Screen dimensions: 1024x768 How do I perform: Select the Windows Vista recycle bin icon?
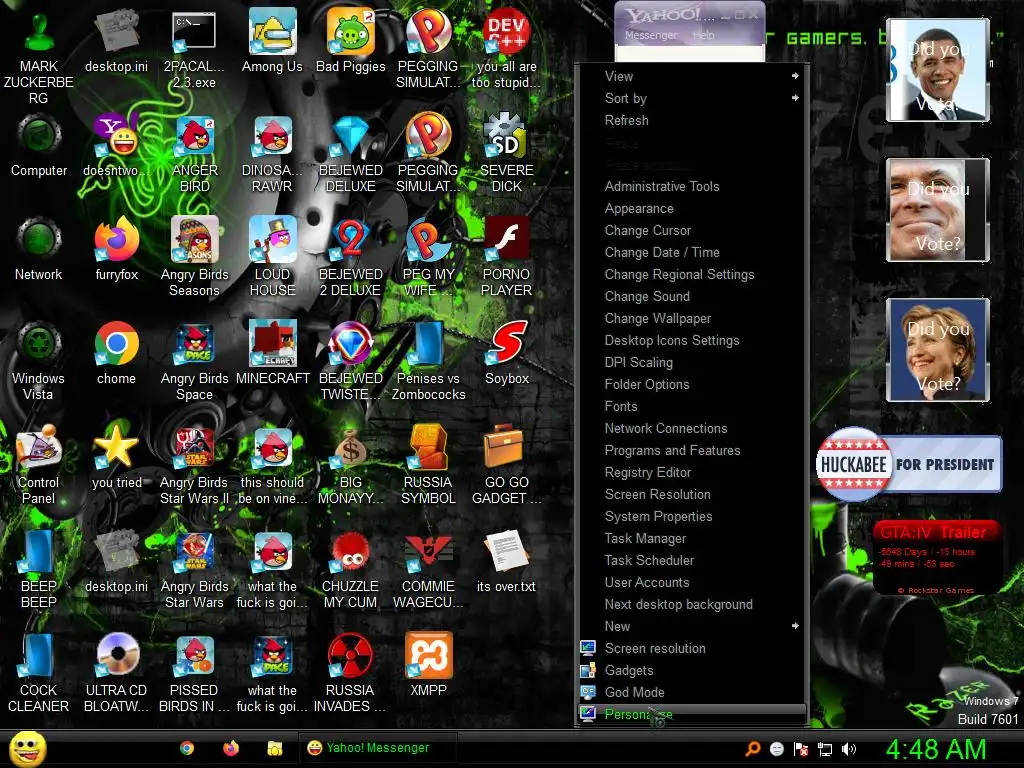[39, 361]
